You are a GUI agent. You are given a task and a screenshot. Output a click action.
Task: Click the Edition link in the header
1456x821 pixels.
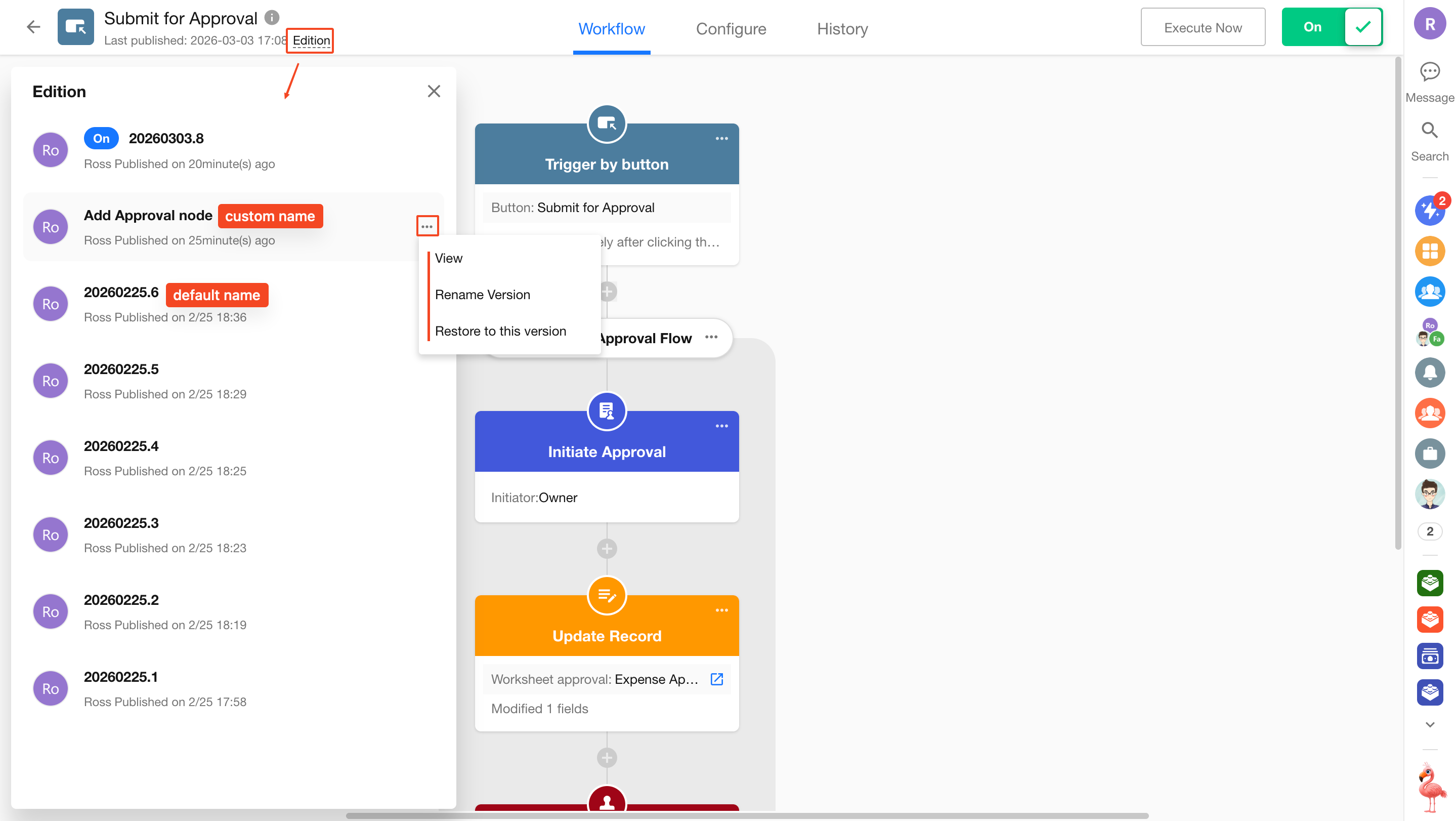coord(311,40)
